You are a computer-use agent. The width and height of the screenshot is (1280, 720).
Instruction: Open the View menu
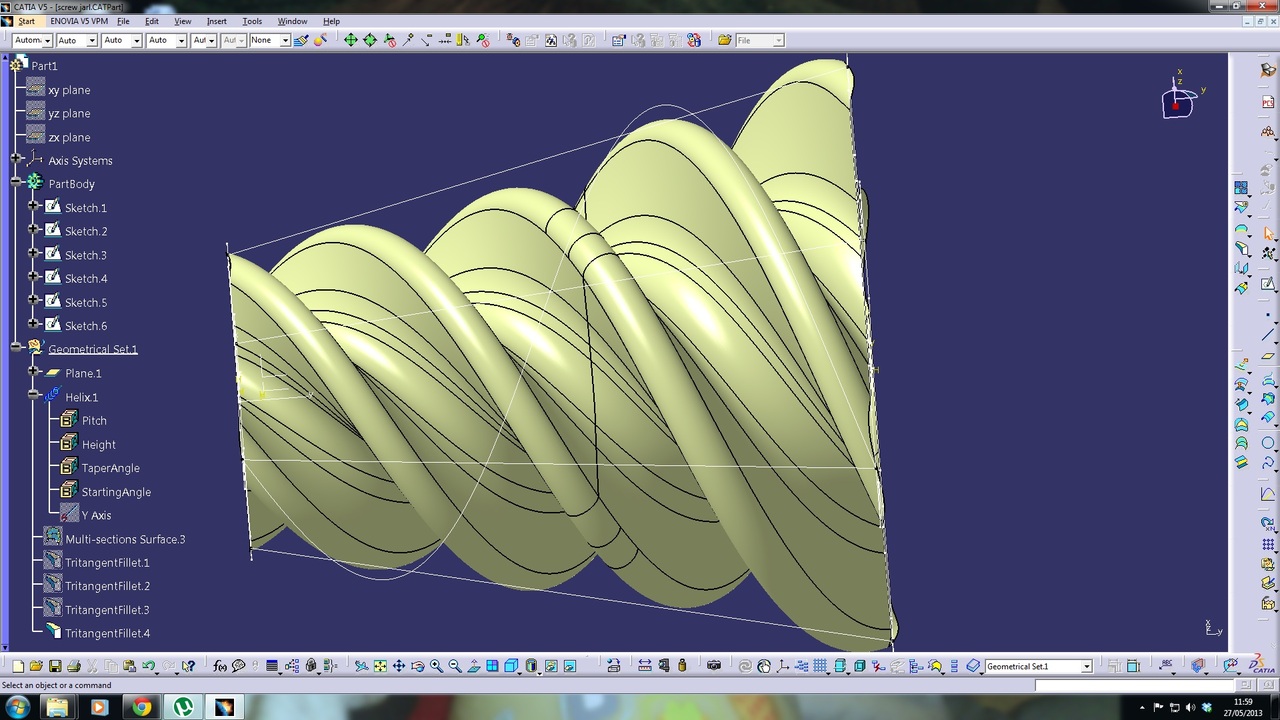click(183, 21)
